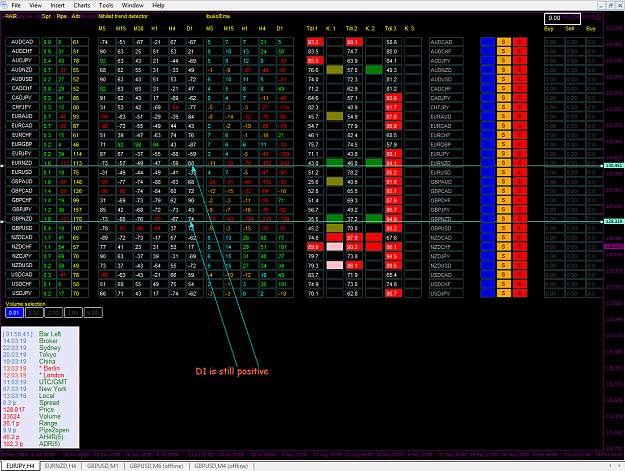Open the File menu

(x=16, y=5)
